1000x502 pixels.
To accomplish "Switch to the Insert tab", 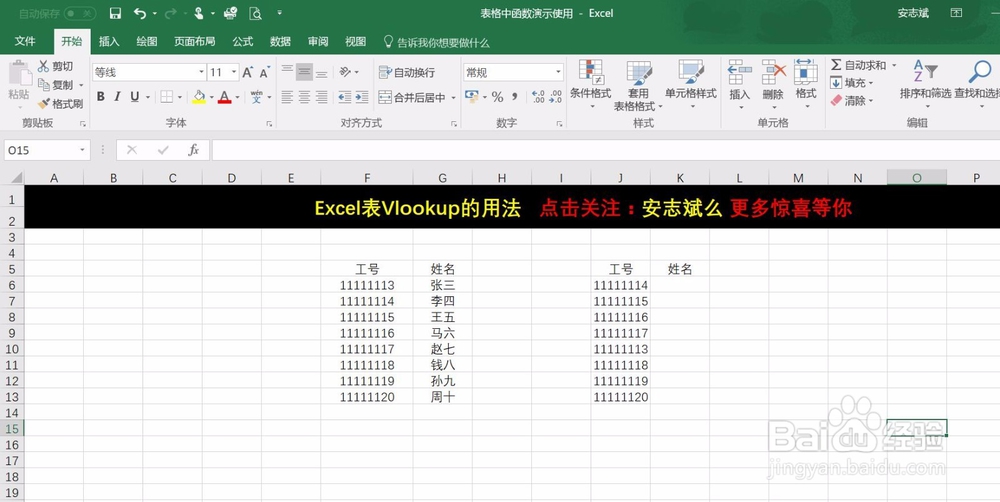I will click(108, 41).
